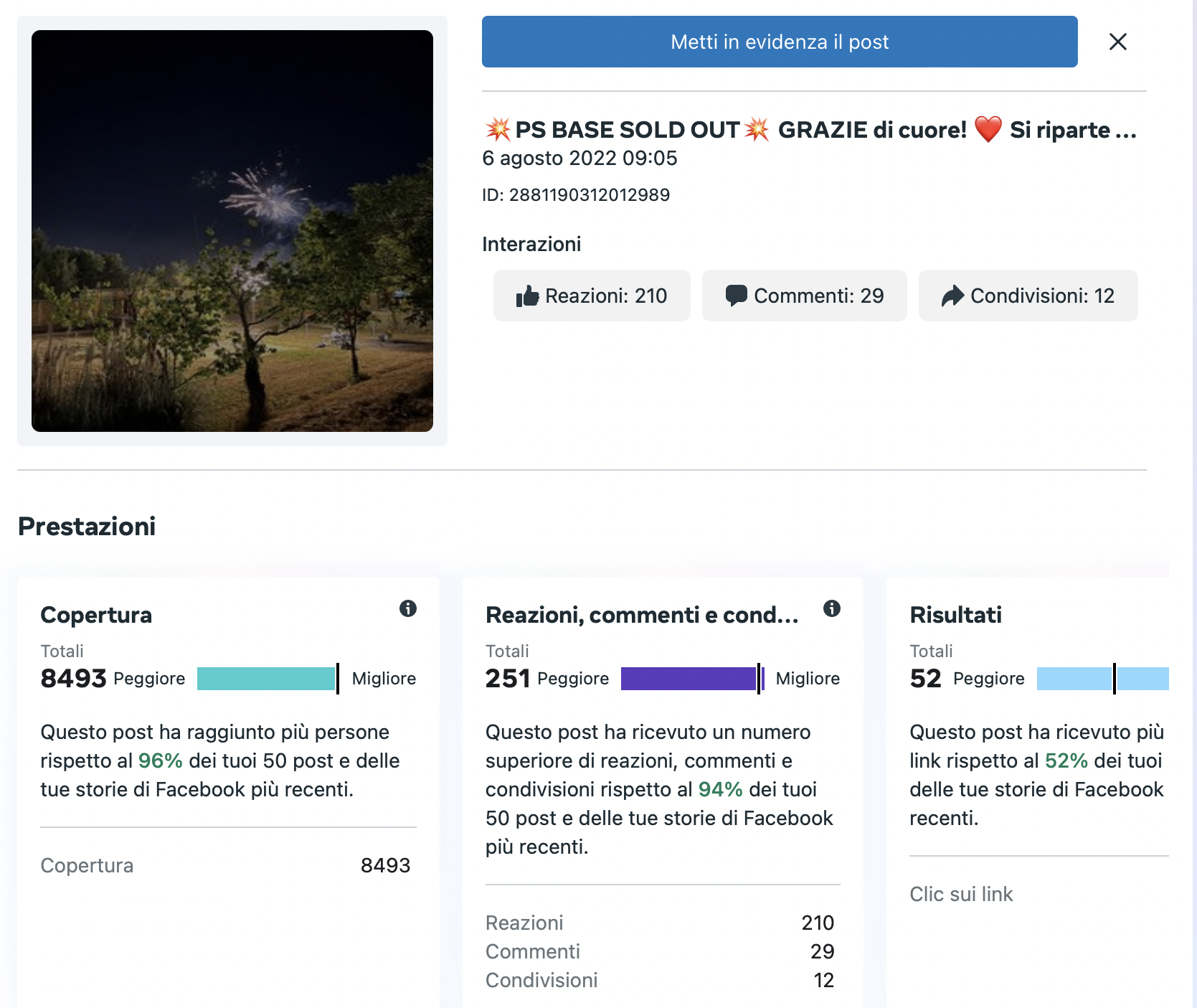Click the 8493 total in Copertura card
The height and width of the screenshot is (1008, 1197).
coord(73,679)
